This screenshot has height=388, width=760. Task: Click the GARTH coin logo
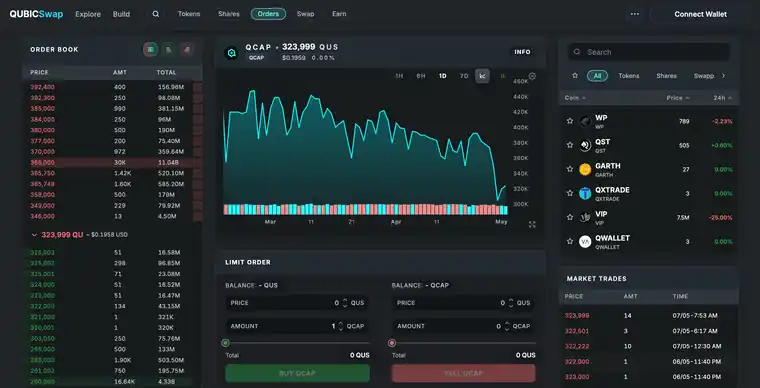[585, 169]
